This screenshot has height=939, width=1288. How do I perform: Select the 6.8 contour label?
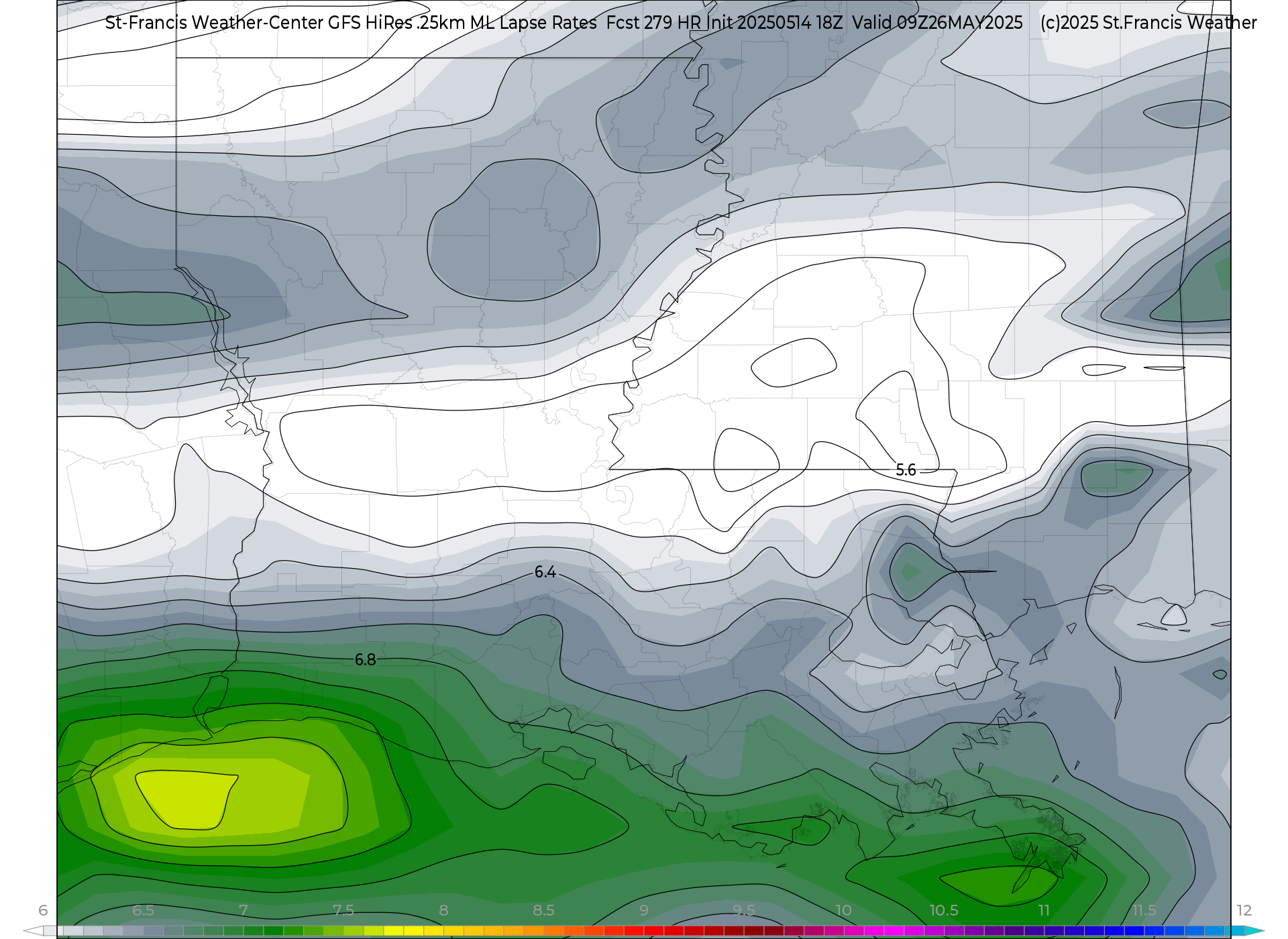click(365, 660)
